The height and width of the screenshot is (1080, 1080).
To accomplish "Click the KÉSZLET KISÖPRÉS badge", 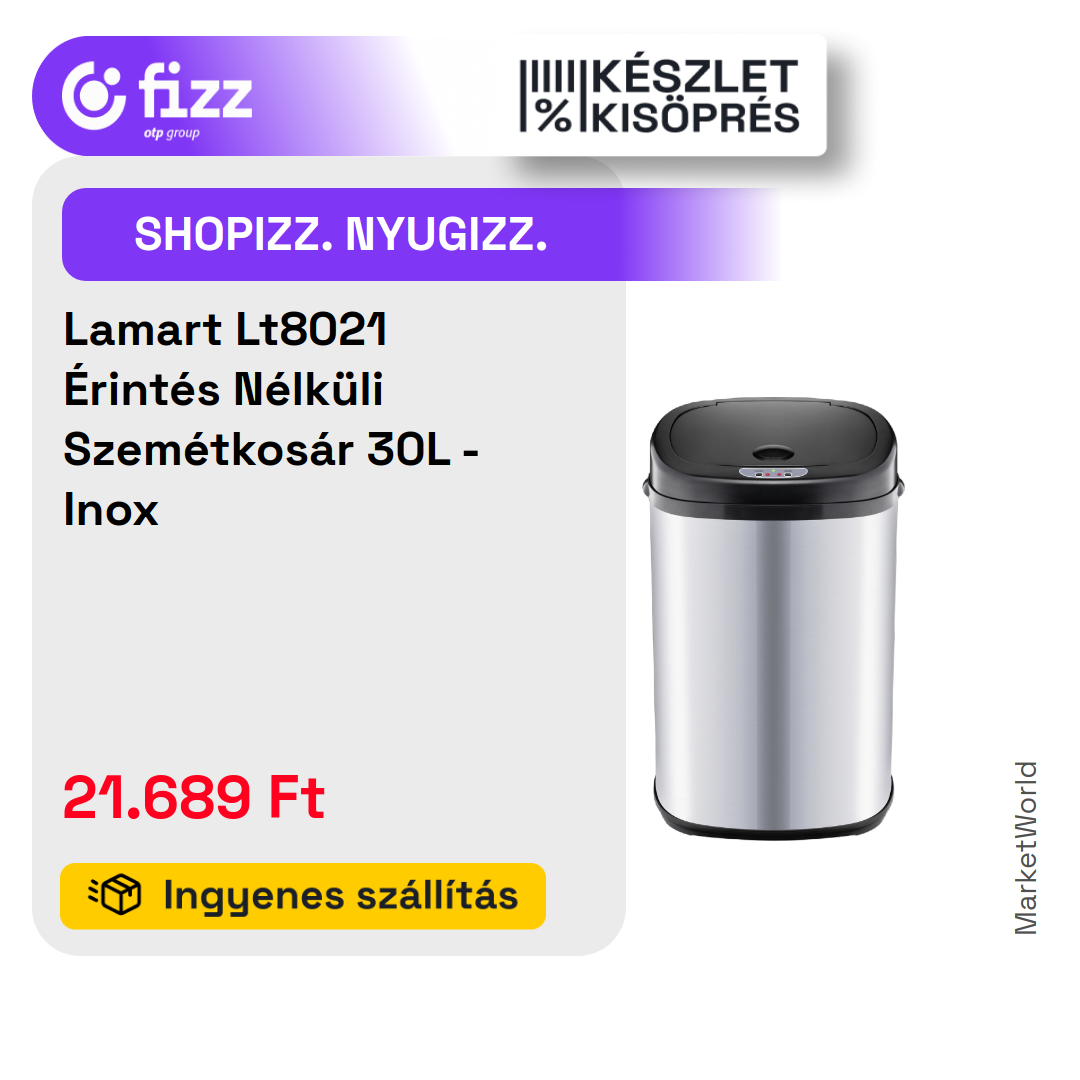I will pos(660,96).
